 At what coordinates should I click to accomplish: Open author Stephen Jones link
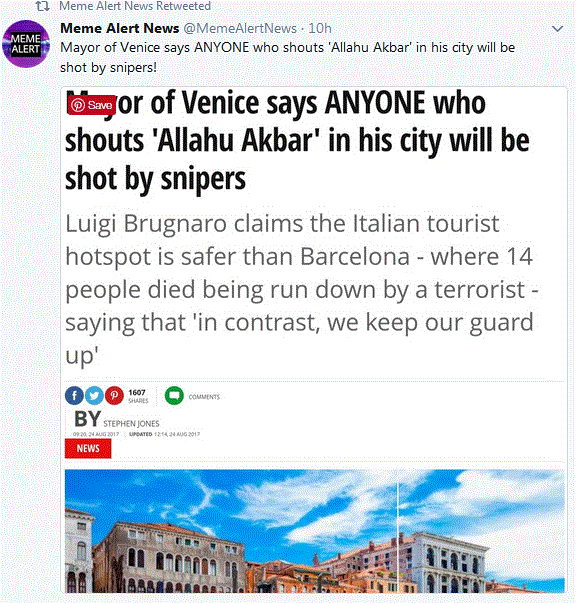point(131,423)
